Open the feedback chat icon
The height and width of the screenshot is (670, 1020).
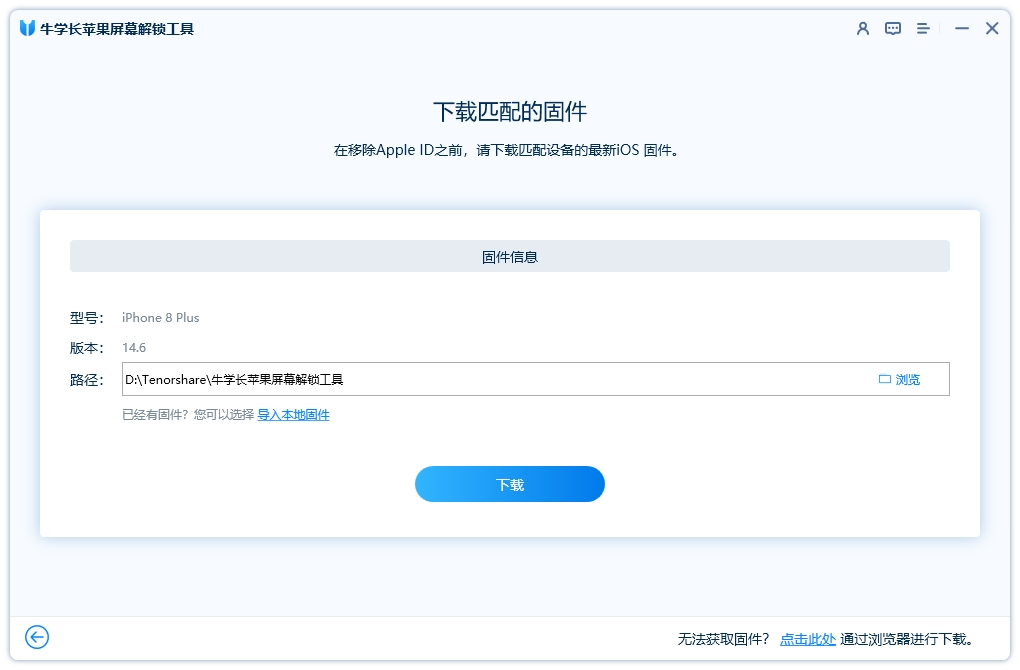892,29
